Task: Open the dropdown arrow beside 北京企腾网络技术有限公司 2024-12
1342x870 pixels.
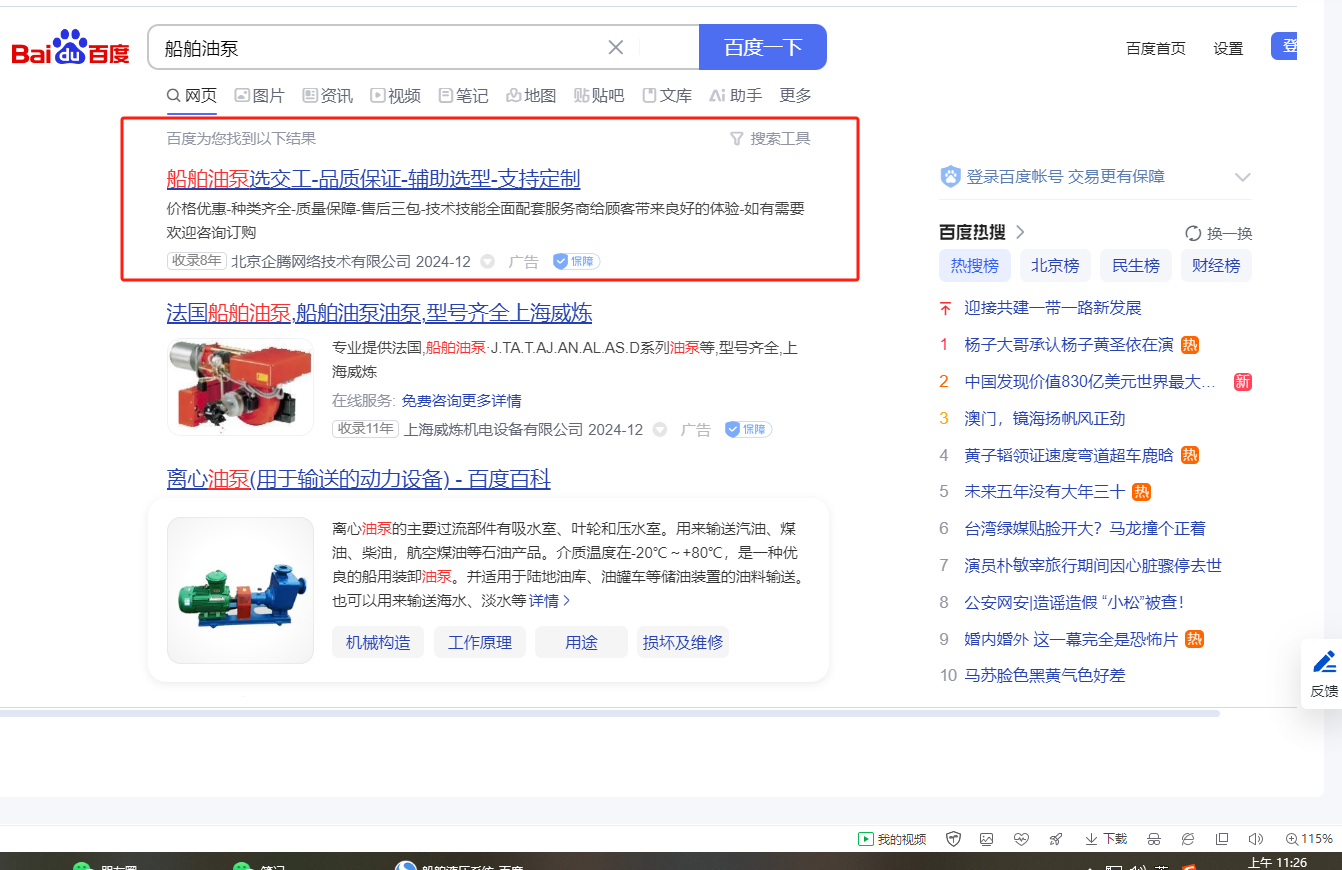Action: [488, 262]
